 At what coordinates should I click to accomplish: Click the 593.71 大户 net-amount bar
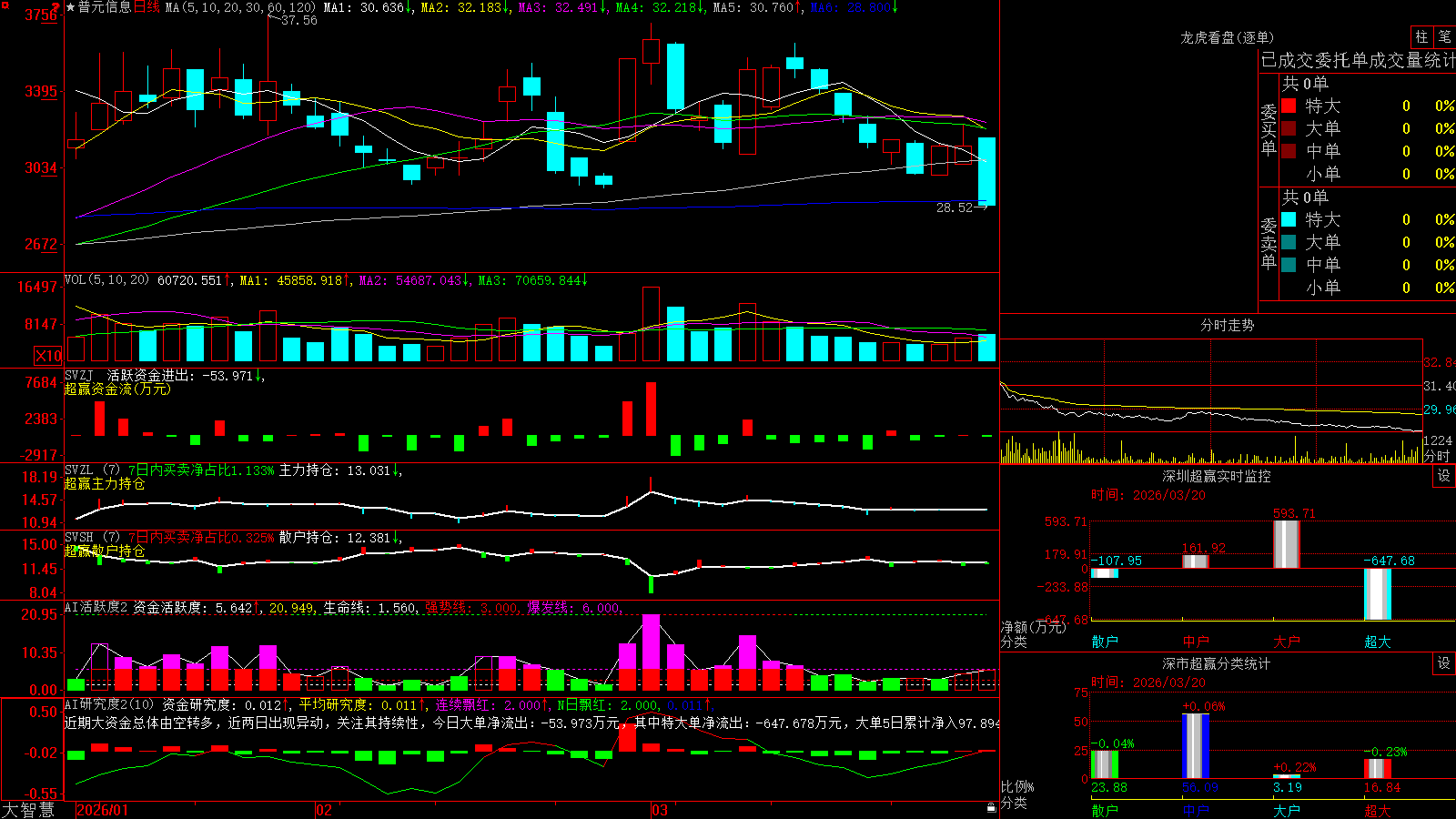click(x=1287, y=544)
